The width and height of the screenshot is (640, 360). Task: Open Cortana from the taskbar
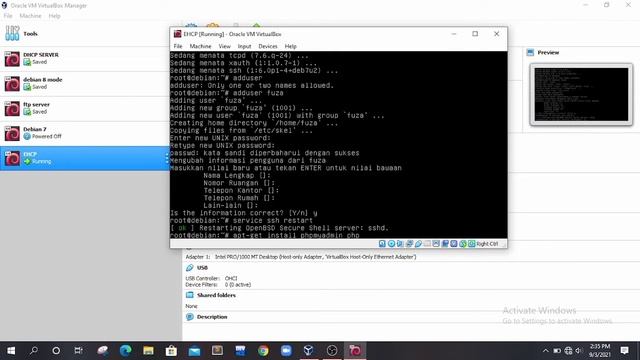click(56, 351)
